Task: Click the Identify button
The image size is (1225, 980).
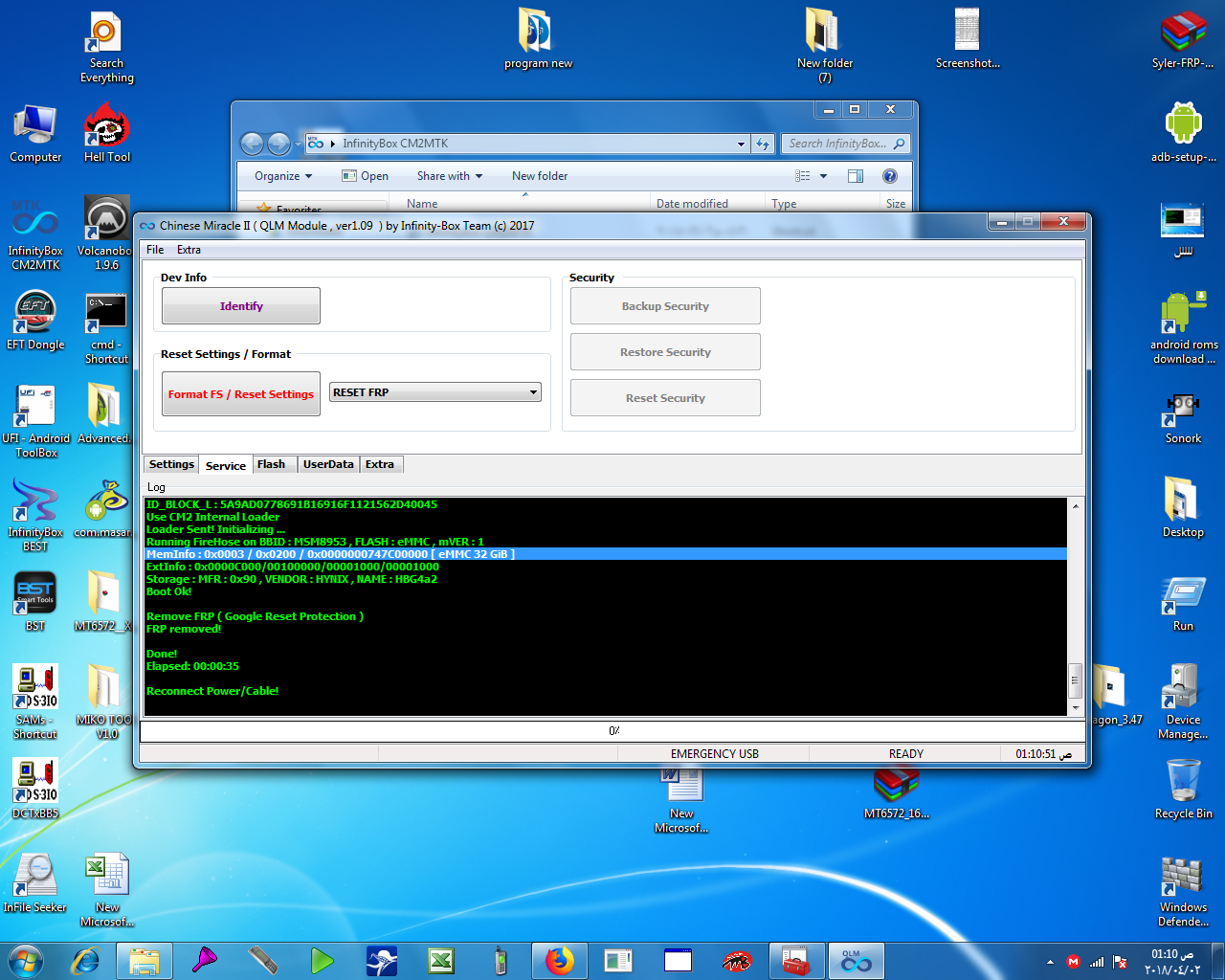Action: [241, 306]
